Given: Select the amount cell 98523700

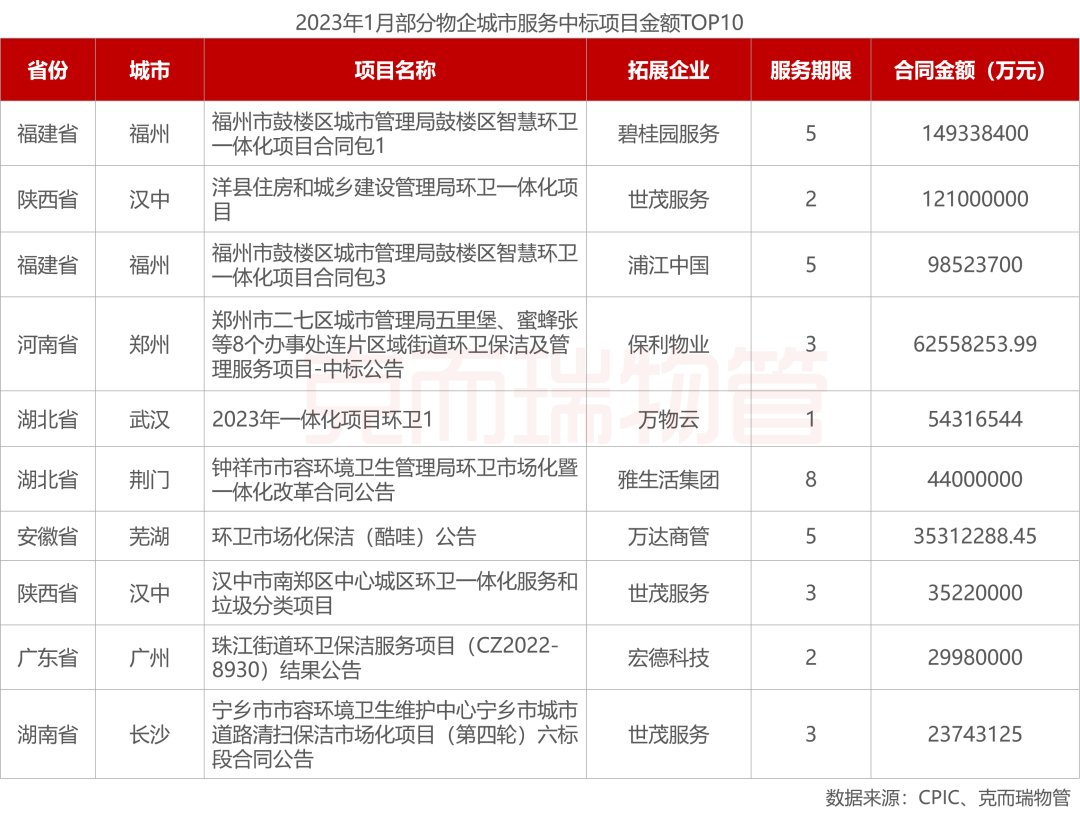Looking at the screenshot, I should pos(975,265).
